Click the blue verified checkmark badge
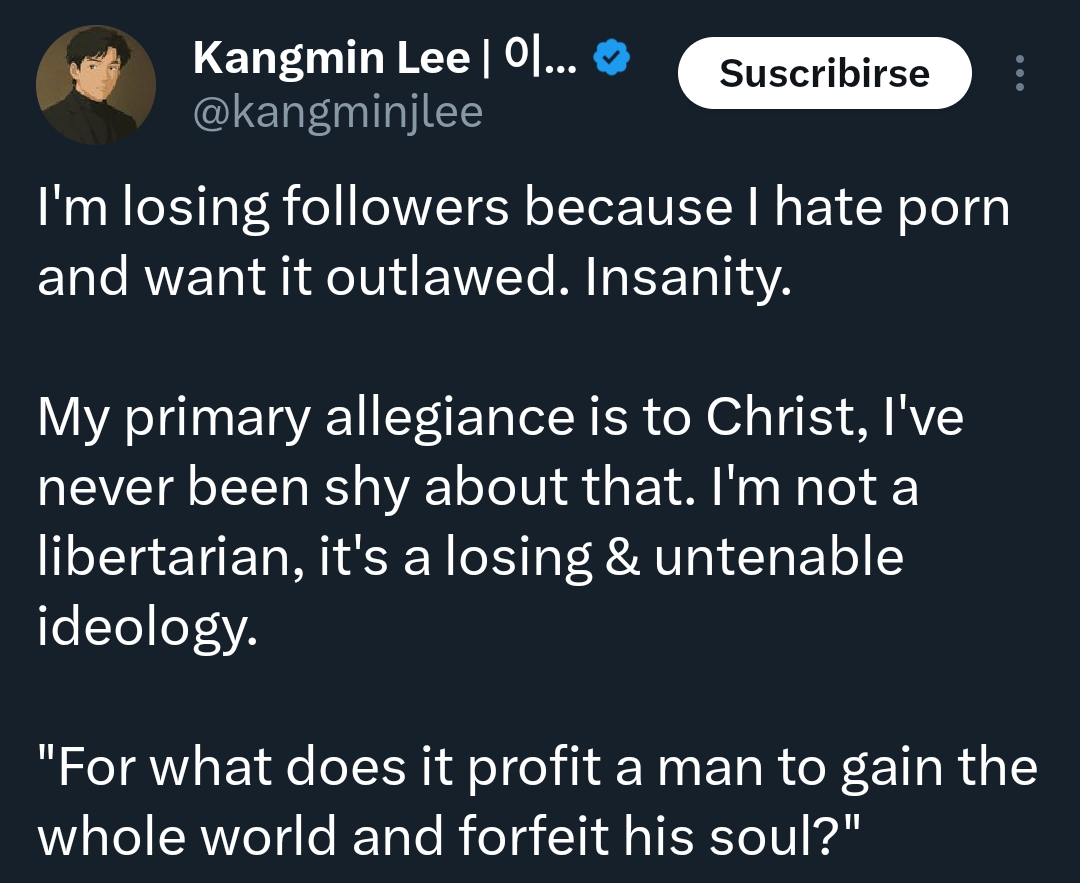1080x883 pixels. [611, 61]
